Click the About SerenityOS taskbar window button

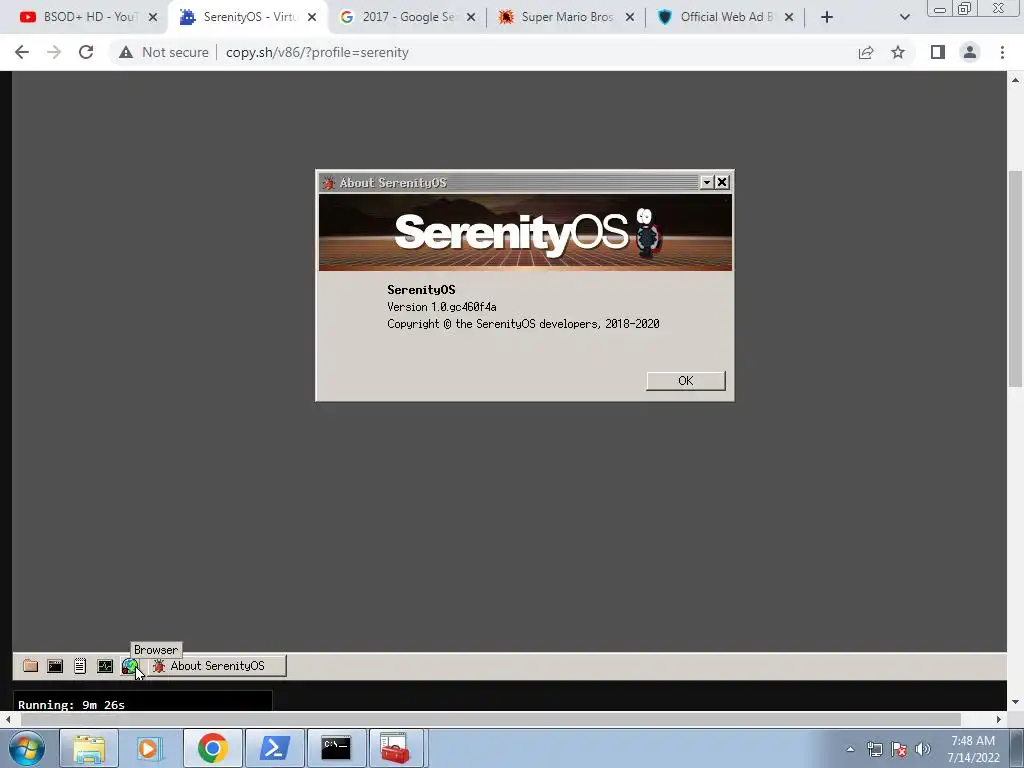(x=217, y=666)
